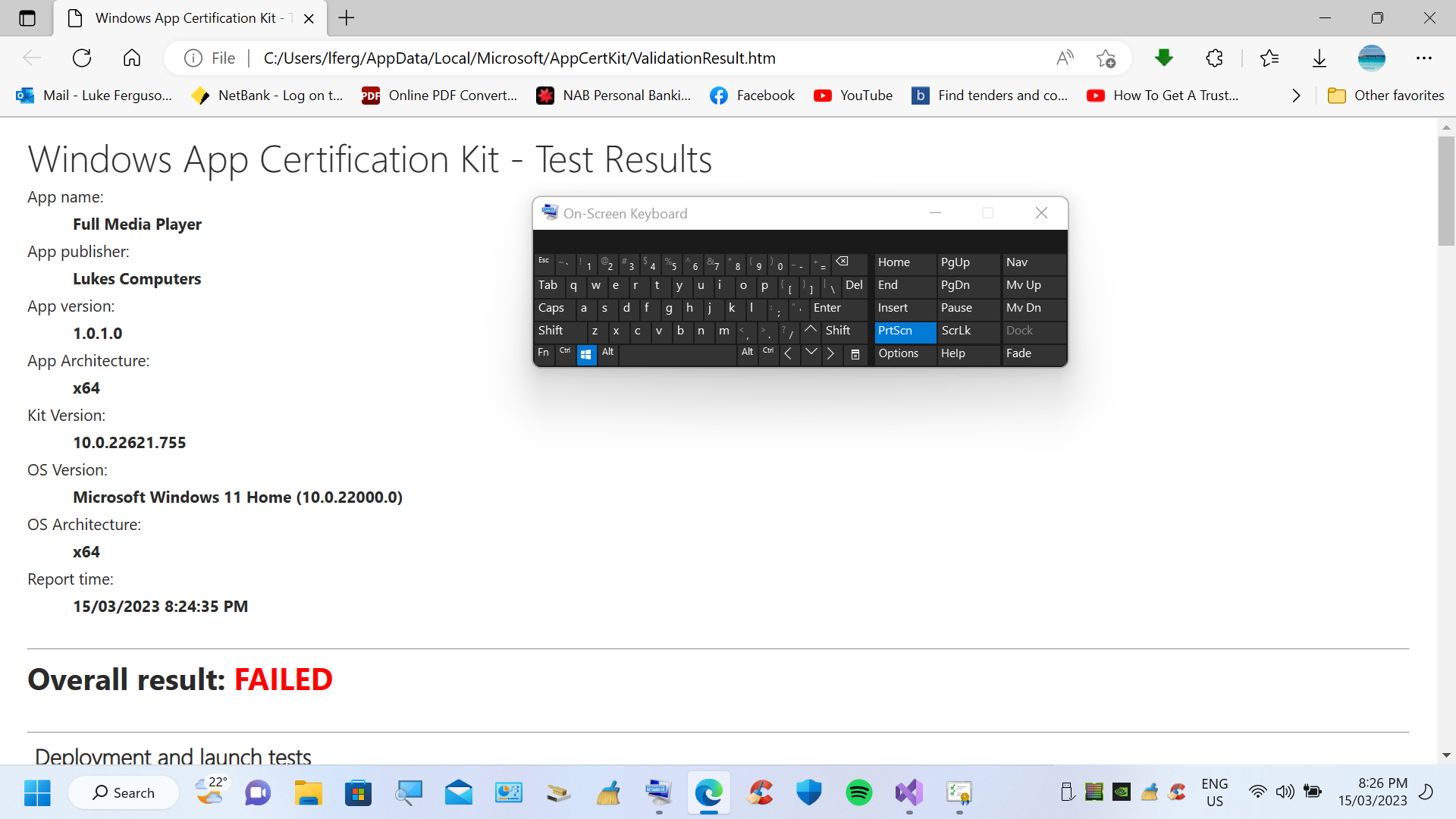
Task: Add page to favorites star icon
Action: tap(1106, 58)
